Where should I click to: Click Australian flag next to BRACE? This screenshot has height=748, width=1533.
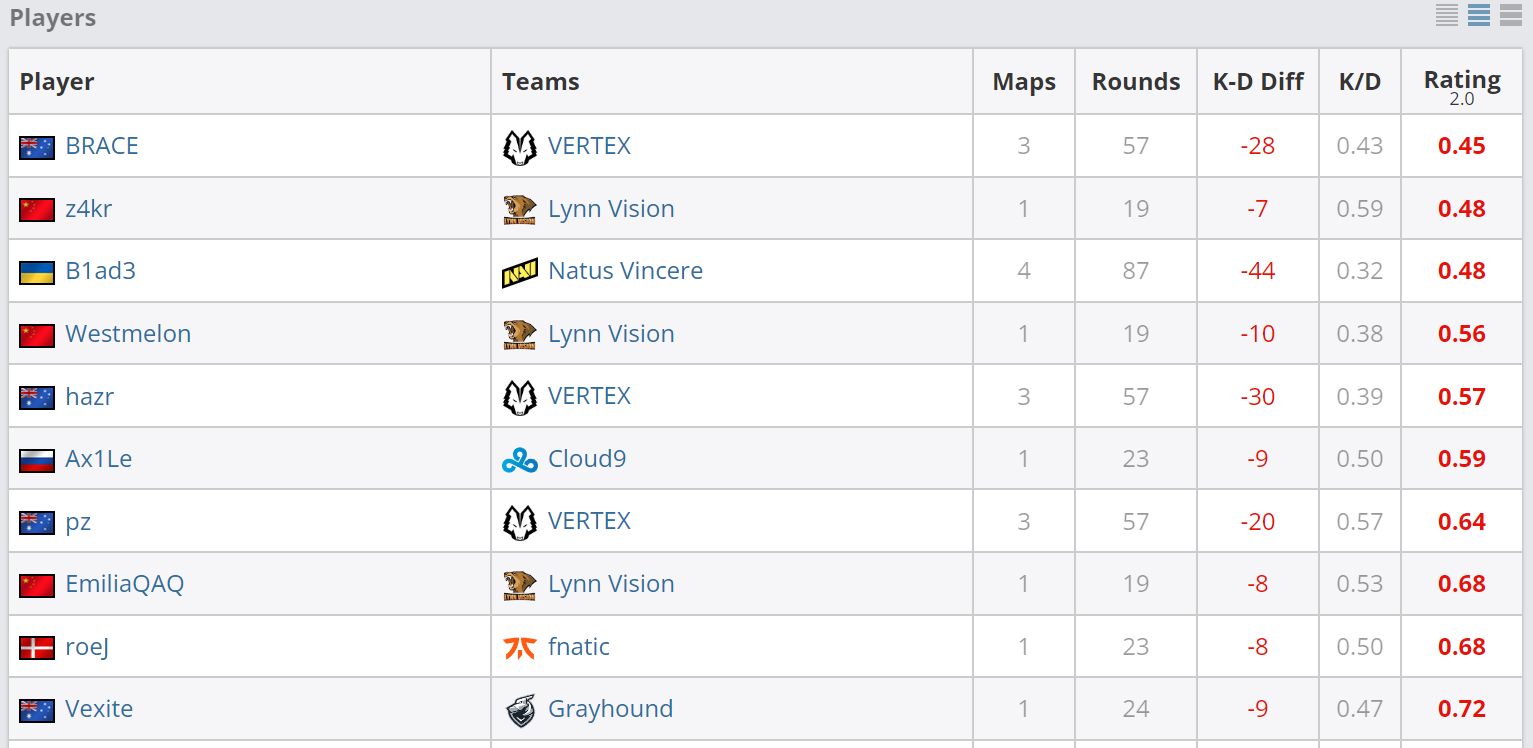point(37,147)
